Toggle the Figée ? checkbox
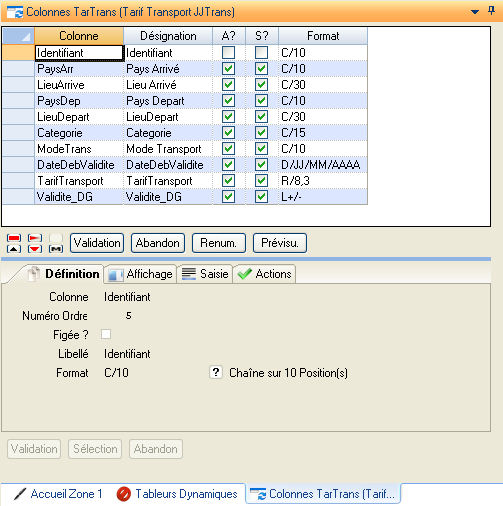Image resolution: width=503 pixels, height=506 pixels. [106, 334]
